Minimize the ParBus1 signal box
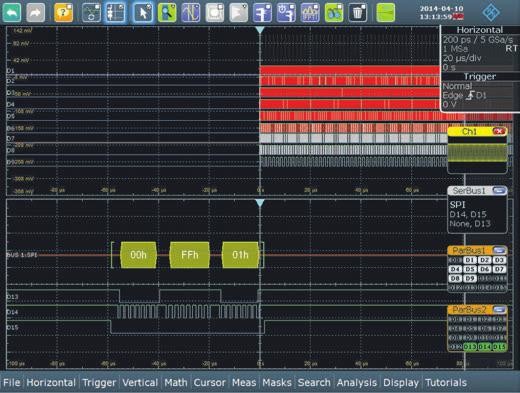Screen dimensions: 520x393 click(499, 250)
